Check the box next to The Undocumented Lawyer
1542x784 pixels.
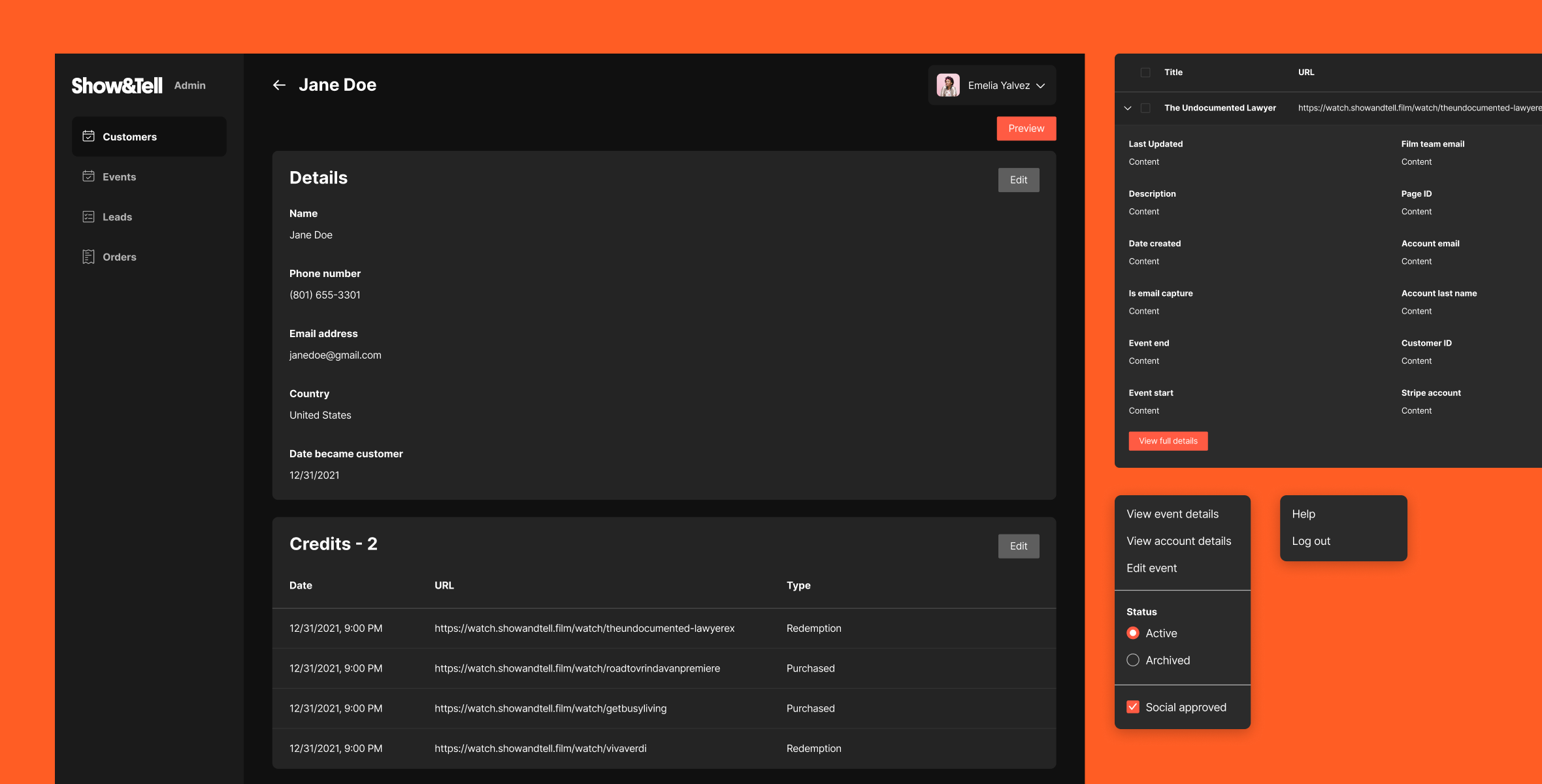click(x=1145, y=108)
